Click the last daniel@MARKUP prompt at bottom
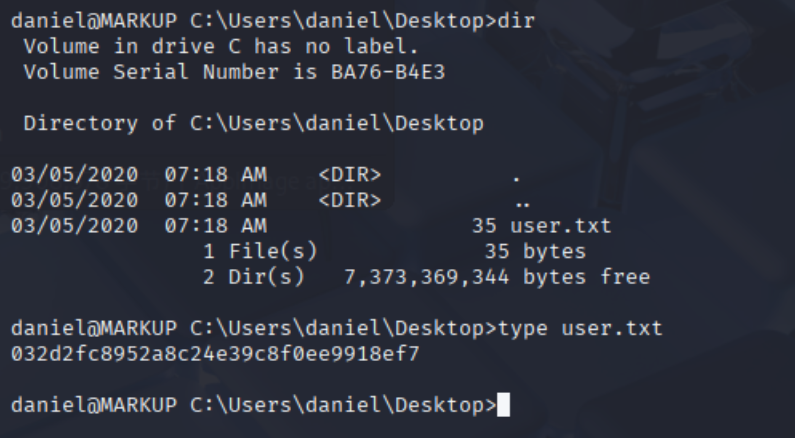The width and height of the screenshot is (795, 438). [x=94, y=405]
